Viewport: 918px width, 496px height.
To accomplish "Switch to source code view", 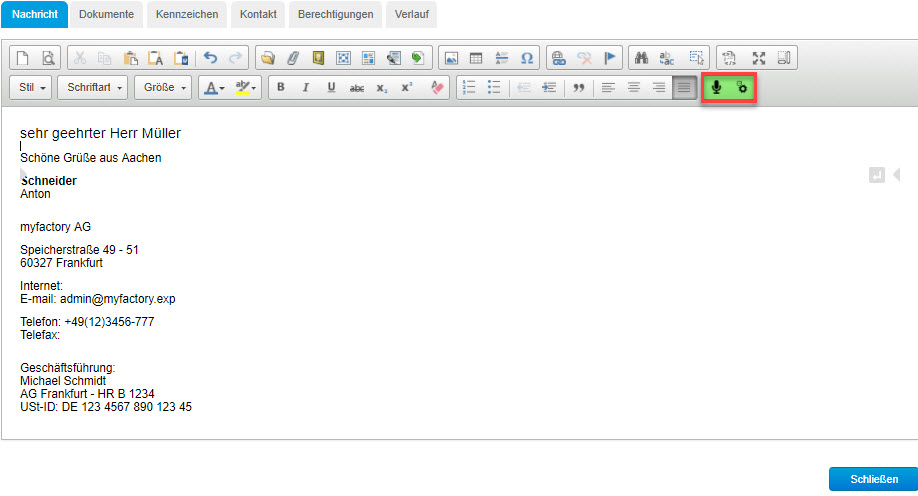I will (x=729, y=58).
